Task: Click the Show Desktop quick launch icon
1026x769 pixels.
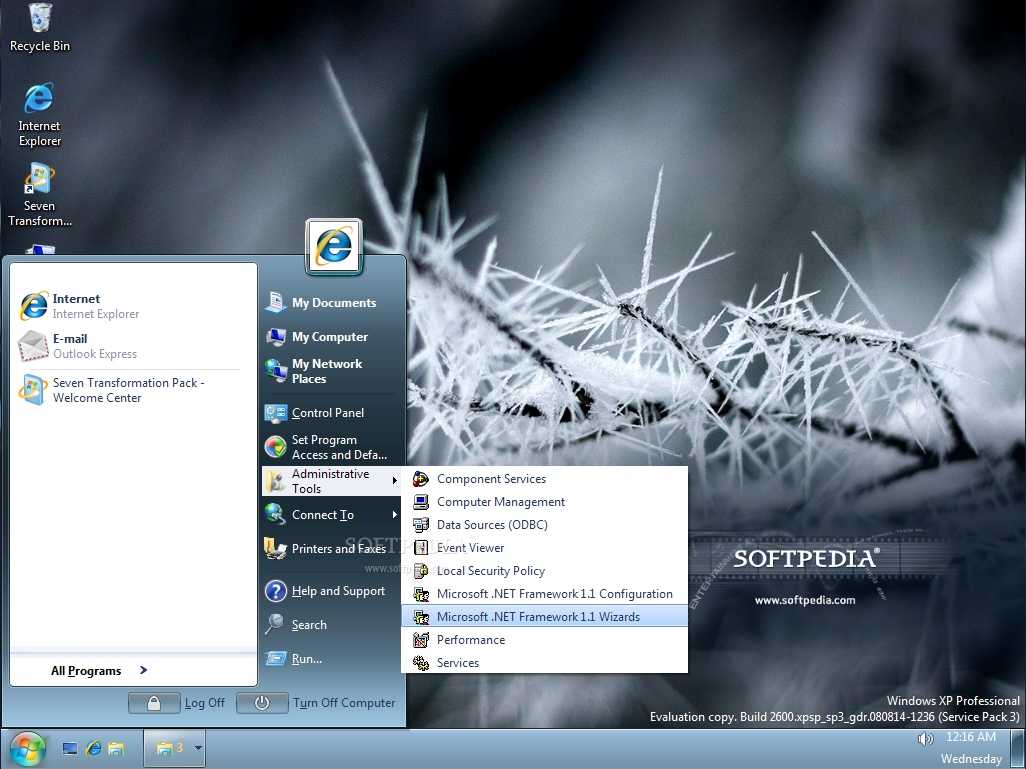Action: coord(70,748)
